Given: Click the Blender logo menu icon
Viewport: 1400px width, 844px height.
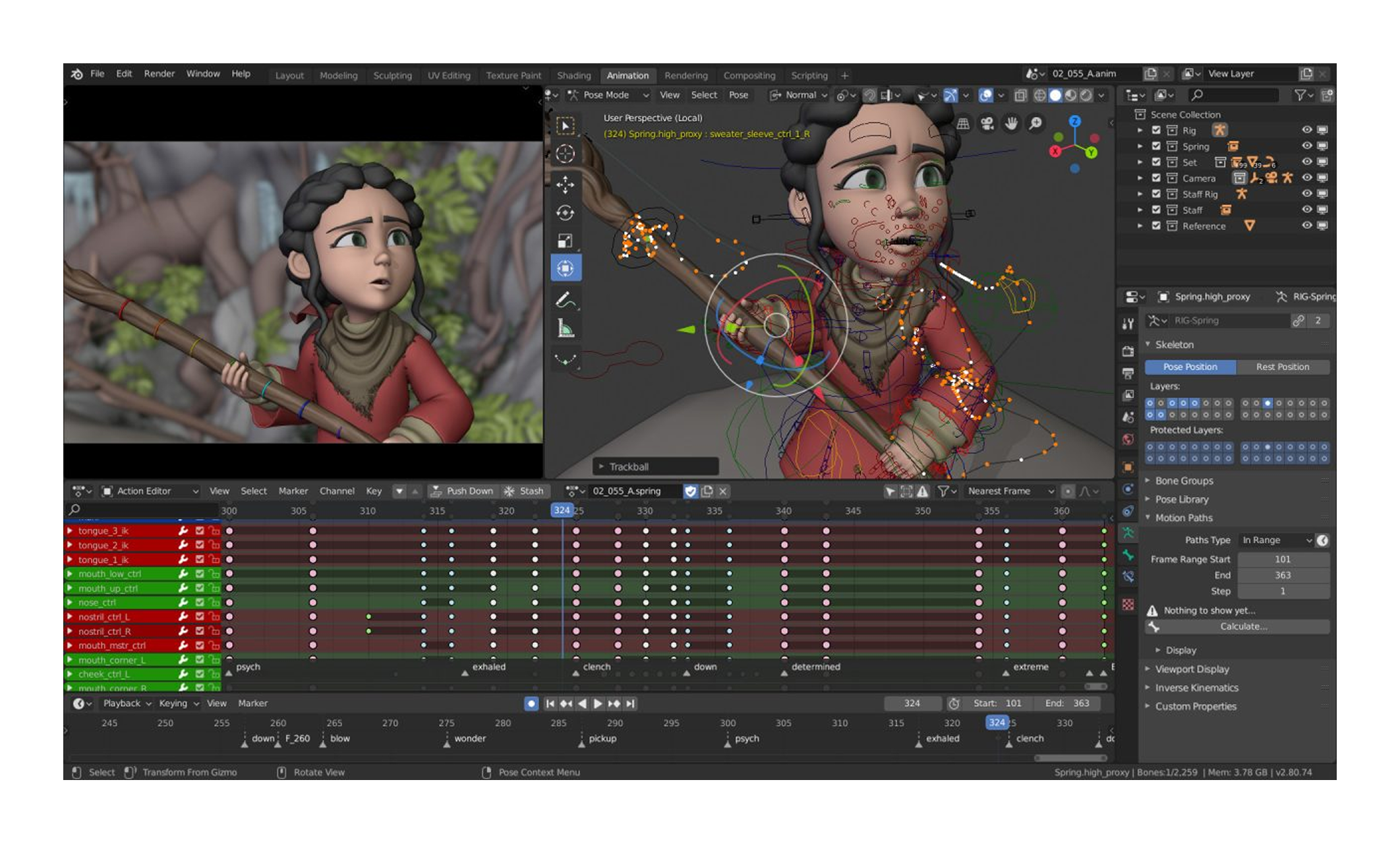Looking at the screenshot, I should pyautogui.click(x=76, y=74).
